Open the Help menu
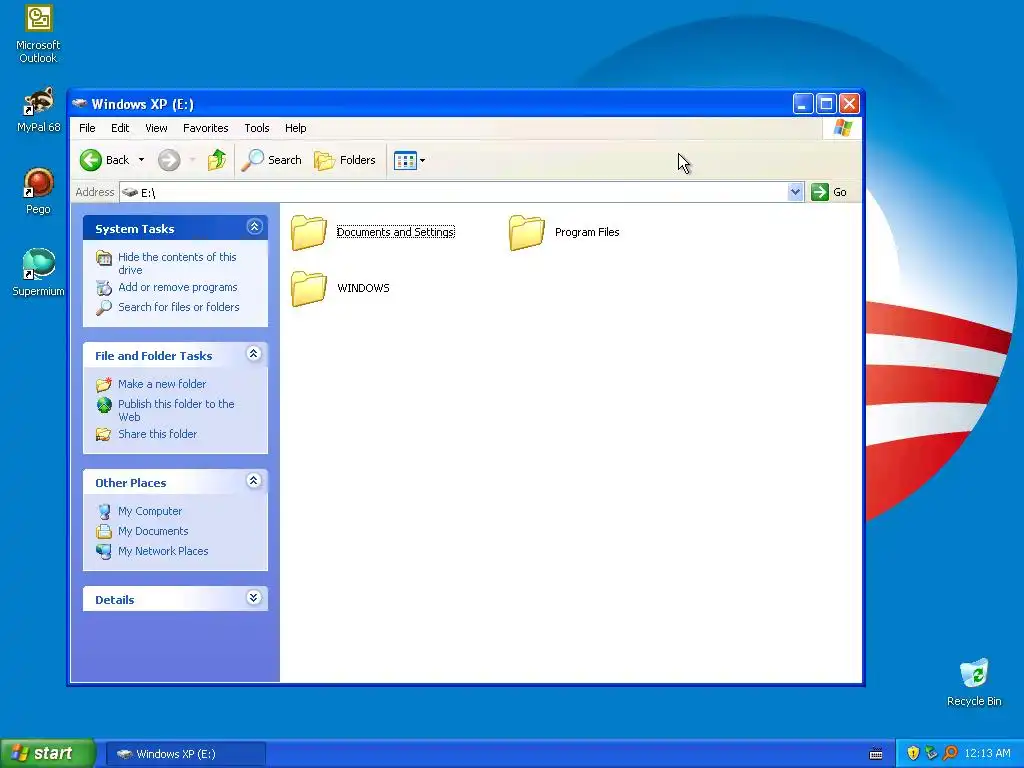This screenshot has width=1024, height=768. 295,128
